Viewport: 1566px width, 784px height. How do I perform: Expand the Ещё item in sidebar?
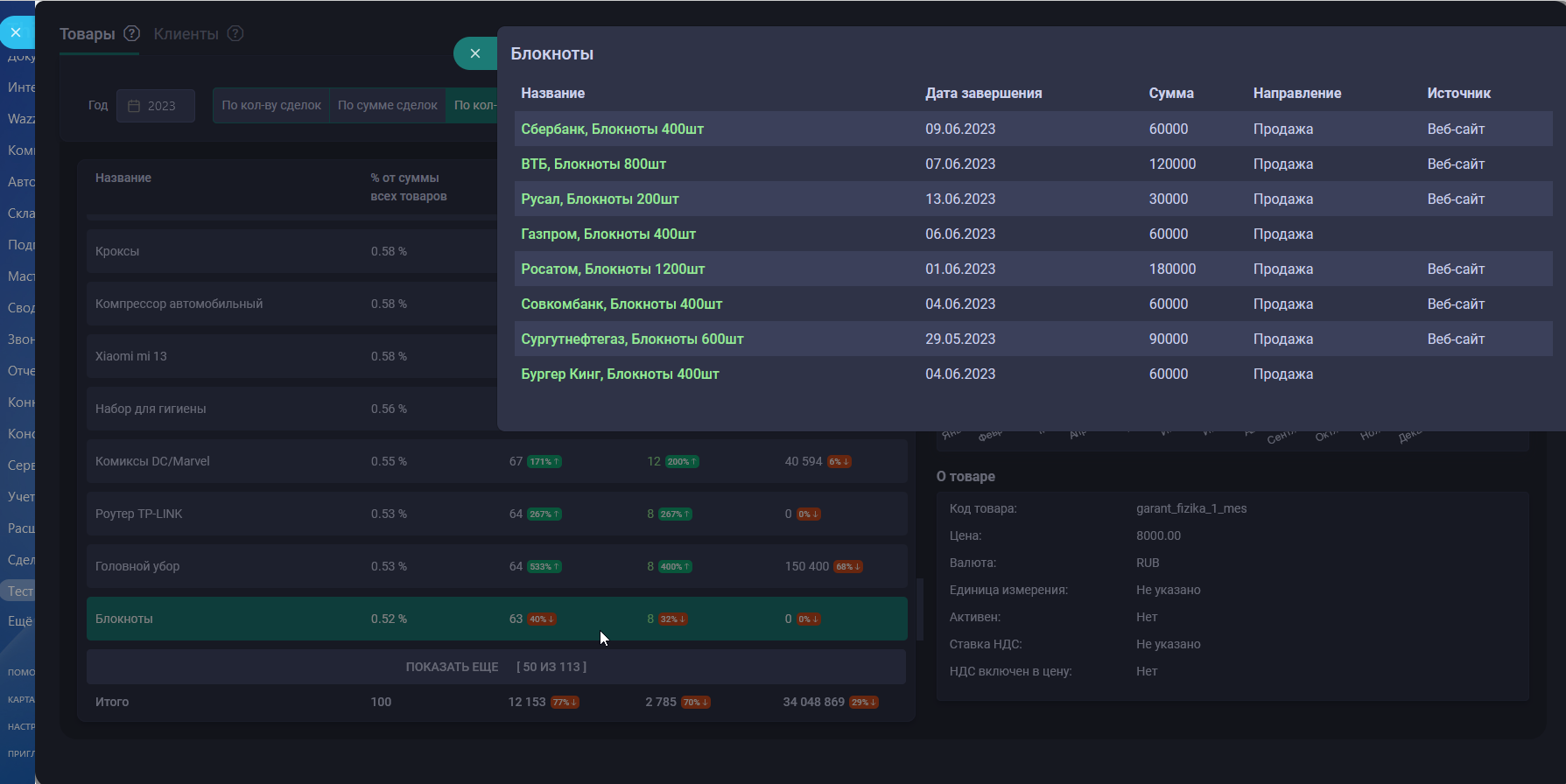tap(19, 621)
